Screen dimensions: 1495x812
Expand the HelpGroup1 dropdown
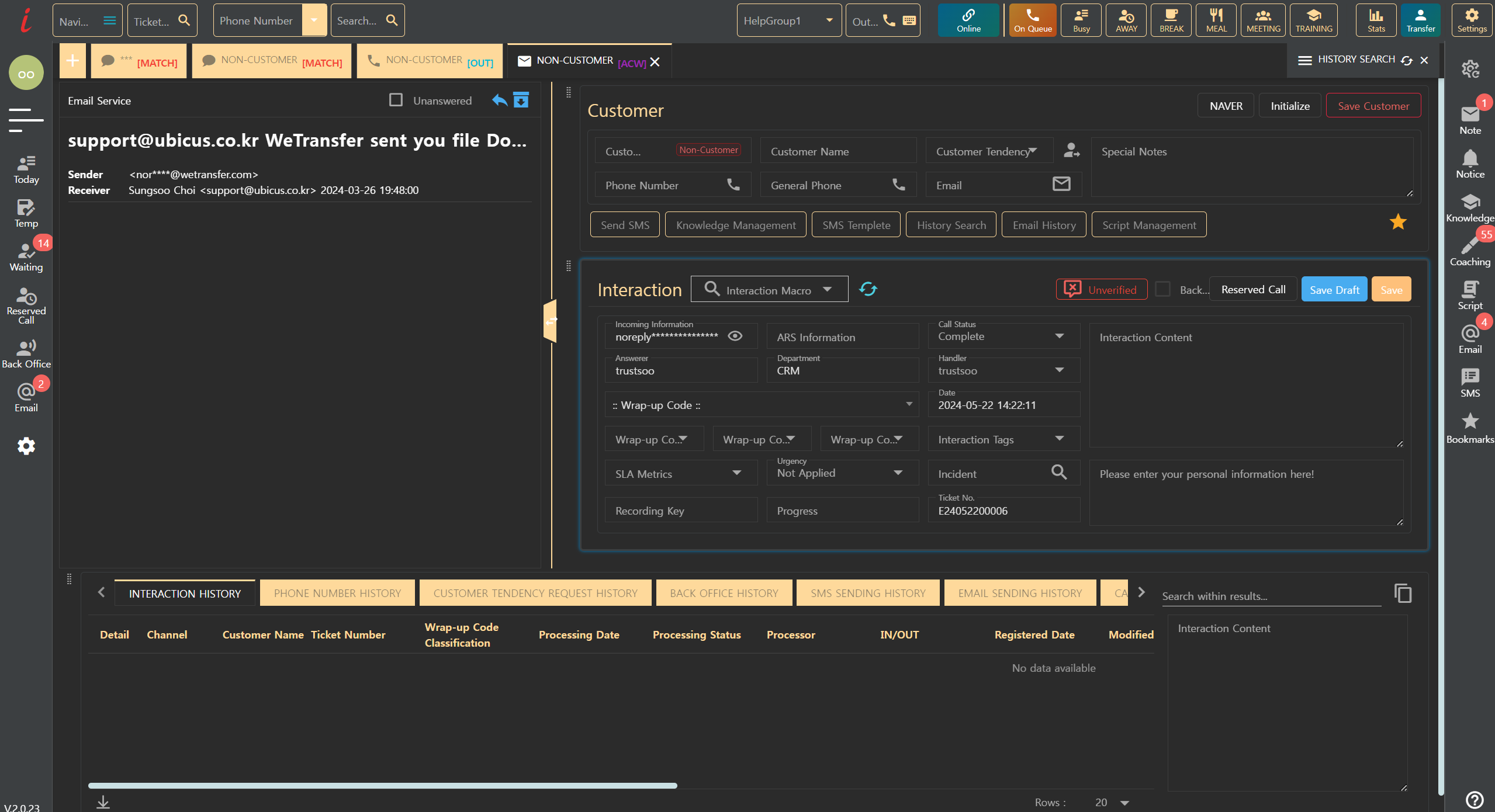(x=789, y=20)
